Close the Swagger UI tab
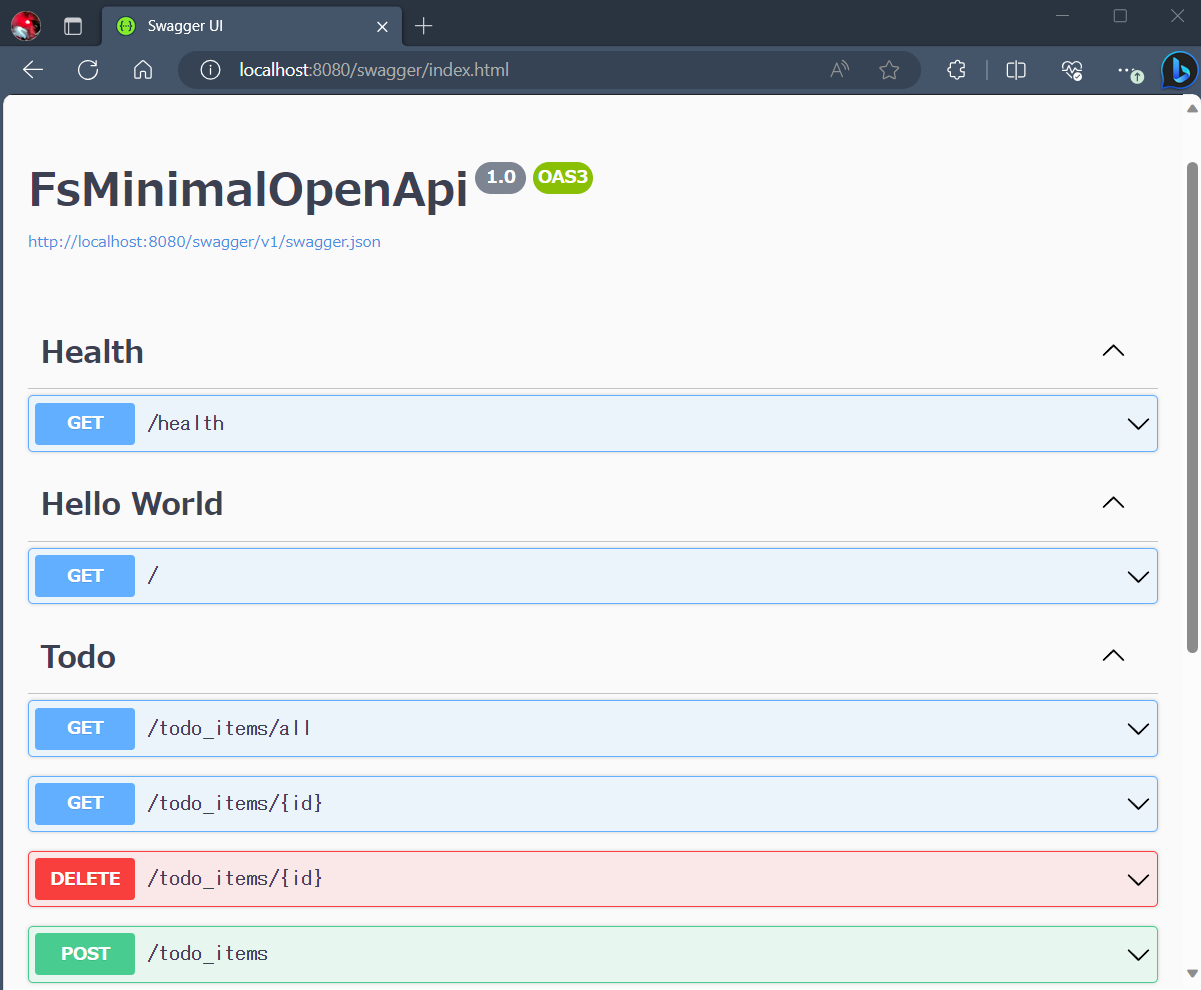This screenshot has height=990, width=1201. point(382,26)
